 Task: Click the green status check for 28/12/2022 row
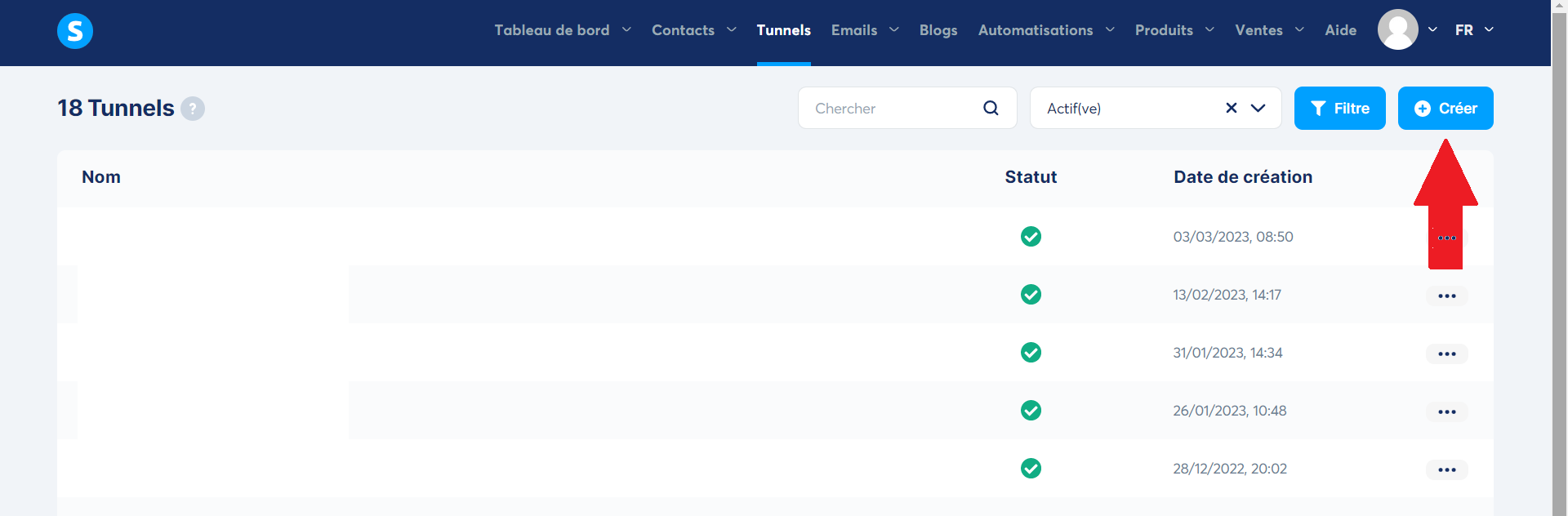[1031, 469]
